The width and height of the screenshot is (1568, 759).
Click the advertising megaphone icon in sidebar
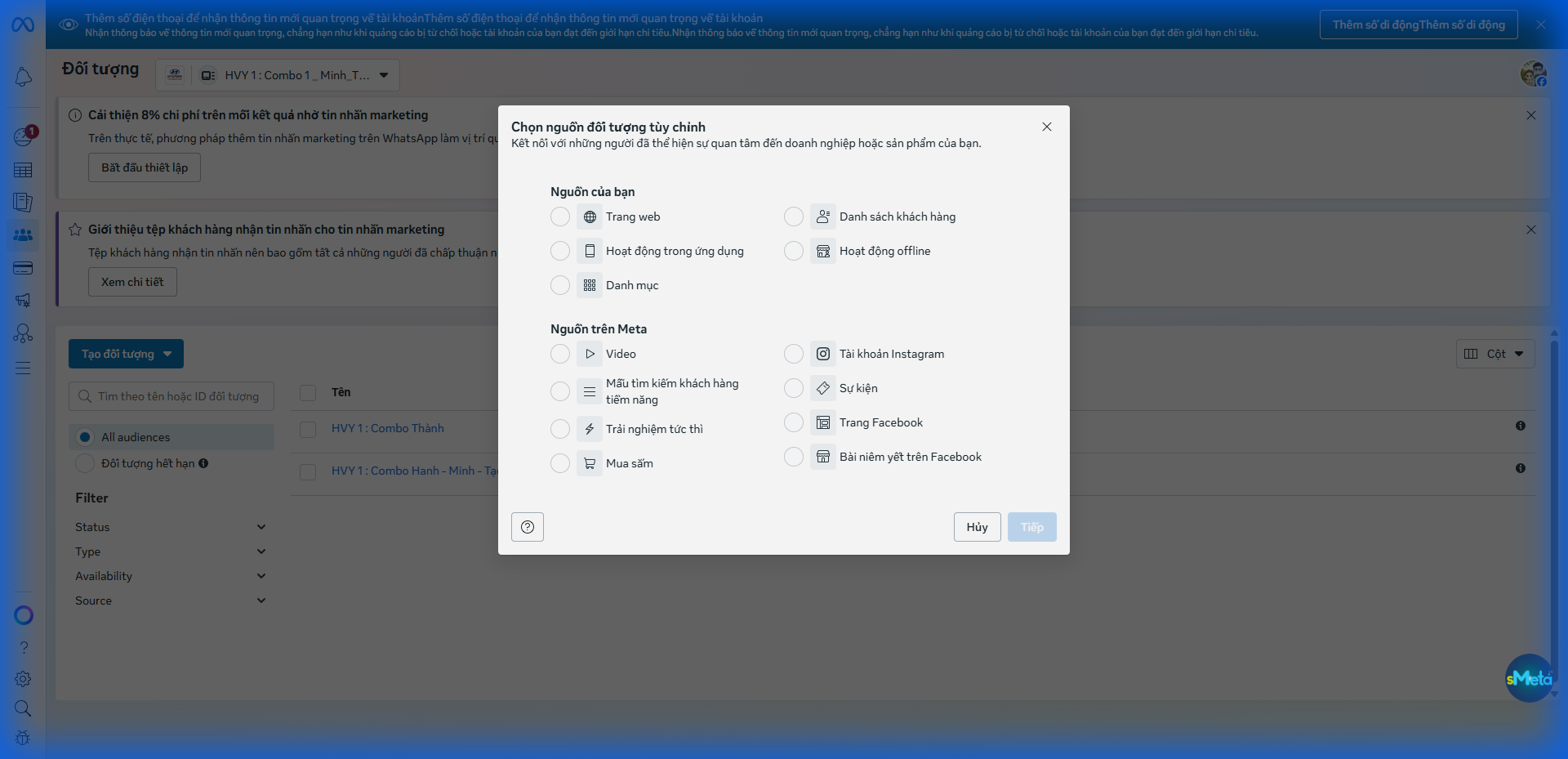point(23,300)
